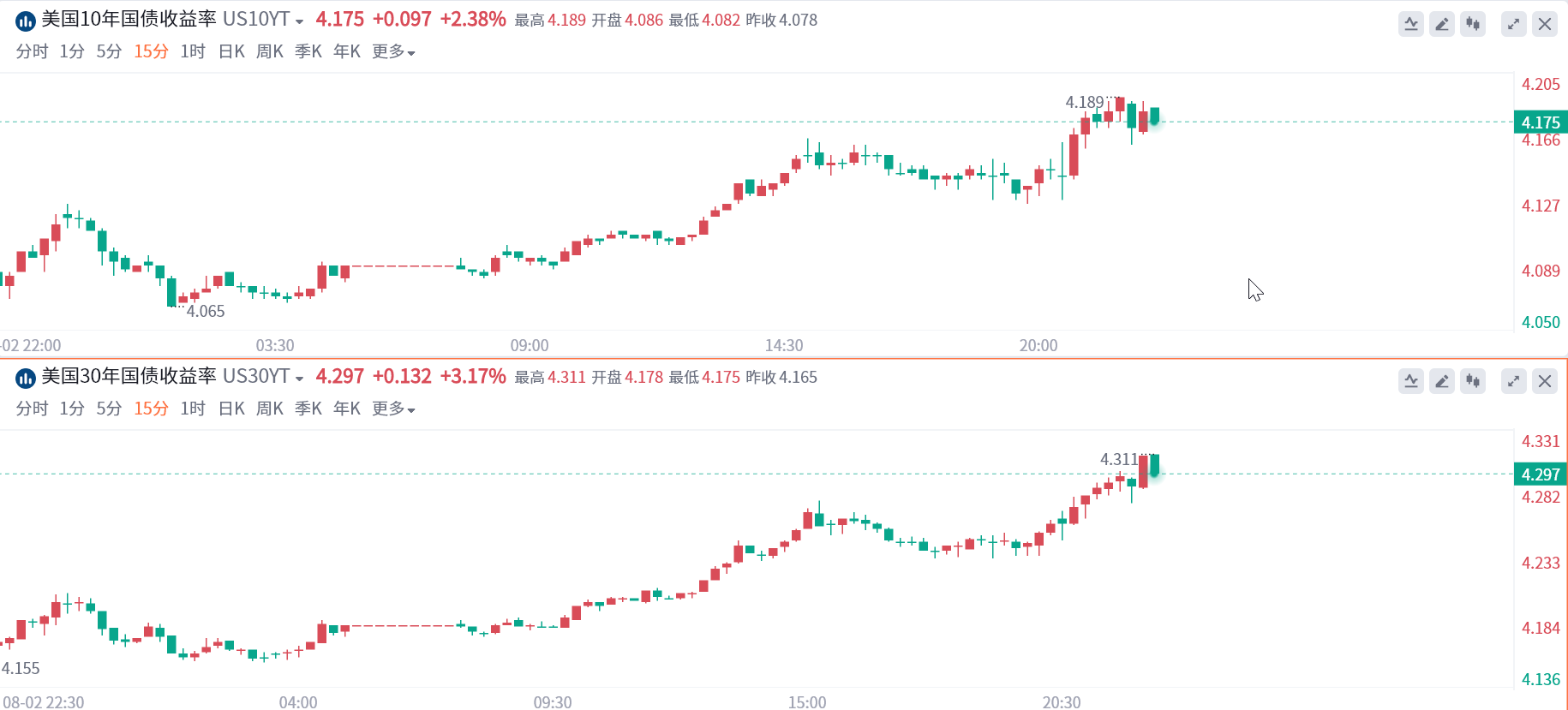Expand 更多 intervals menu on US10YT chart
Image resolution: width=1568 pixels, height=710 pixels.
pos(393,51)
